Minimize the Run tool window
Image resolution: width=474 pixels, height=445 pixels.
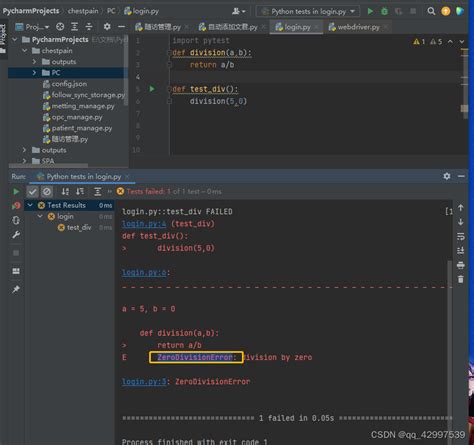point(461,176)
